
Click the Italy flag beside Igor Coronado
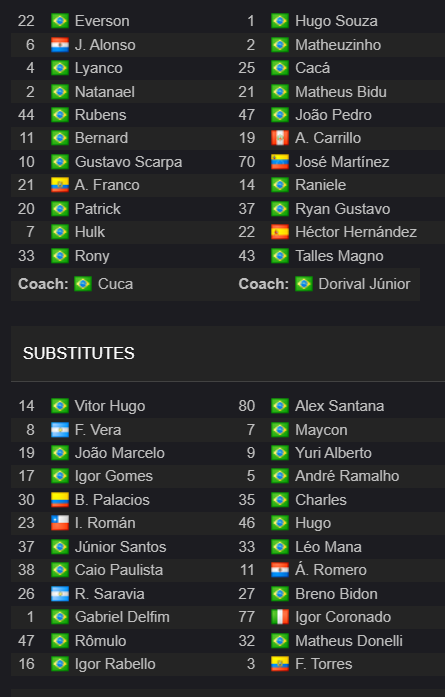point(280,617)
